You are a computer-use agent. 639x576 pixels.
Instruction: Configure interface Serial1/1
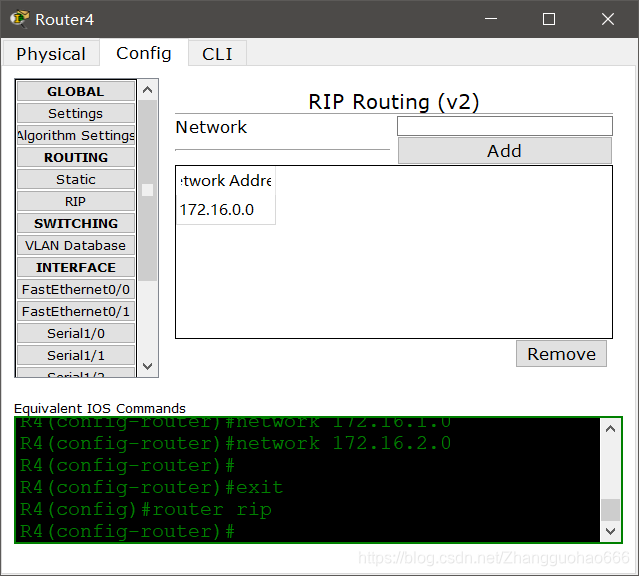(76, 355)
